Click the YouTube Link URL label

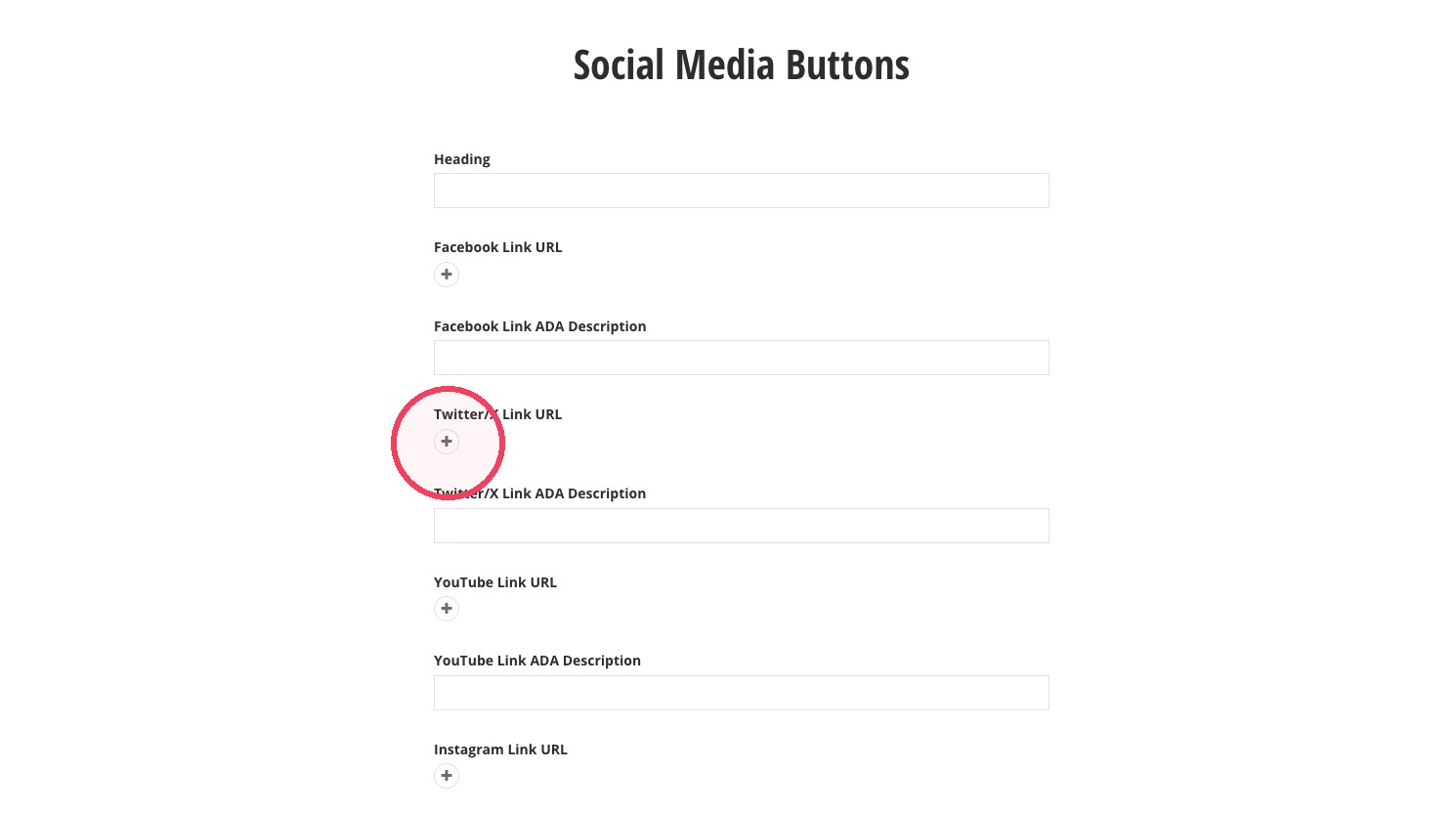[x=495, y=582]
